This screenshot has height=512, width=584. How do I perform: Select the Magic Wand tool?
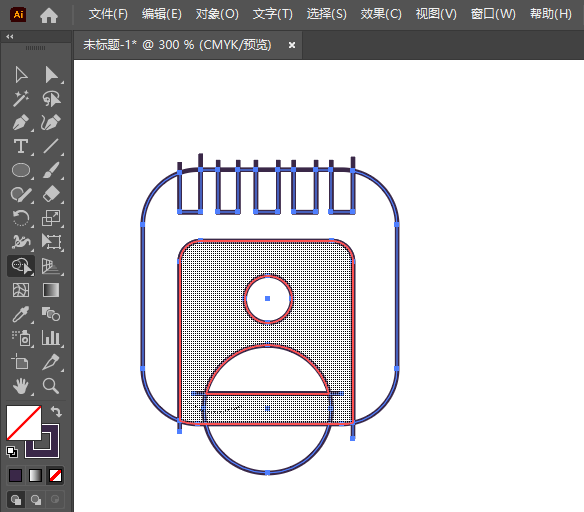pos(21,98)
